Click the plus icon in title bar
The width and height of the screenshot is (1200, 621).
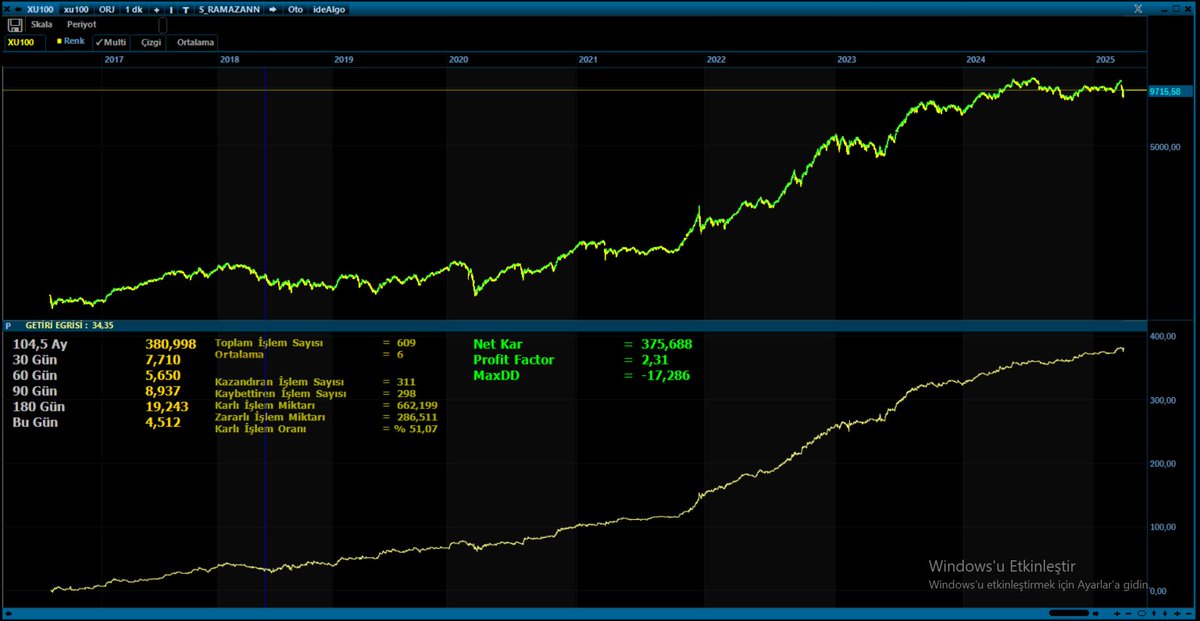click(x=157, y=9)
